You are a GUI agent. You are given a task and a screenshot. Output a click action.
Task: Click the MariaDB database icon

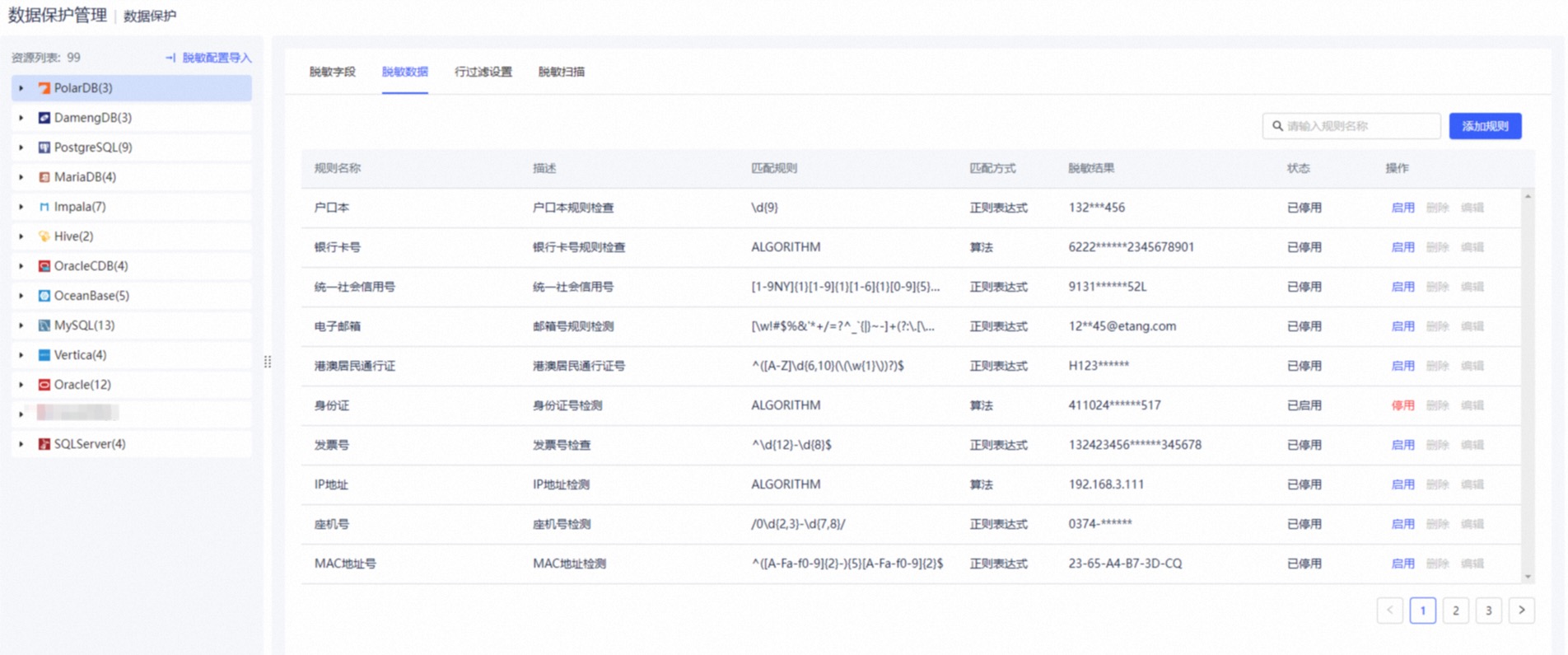coord(44,177)
